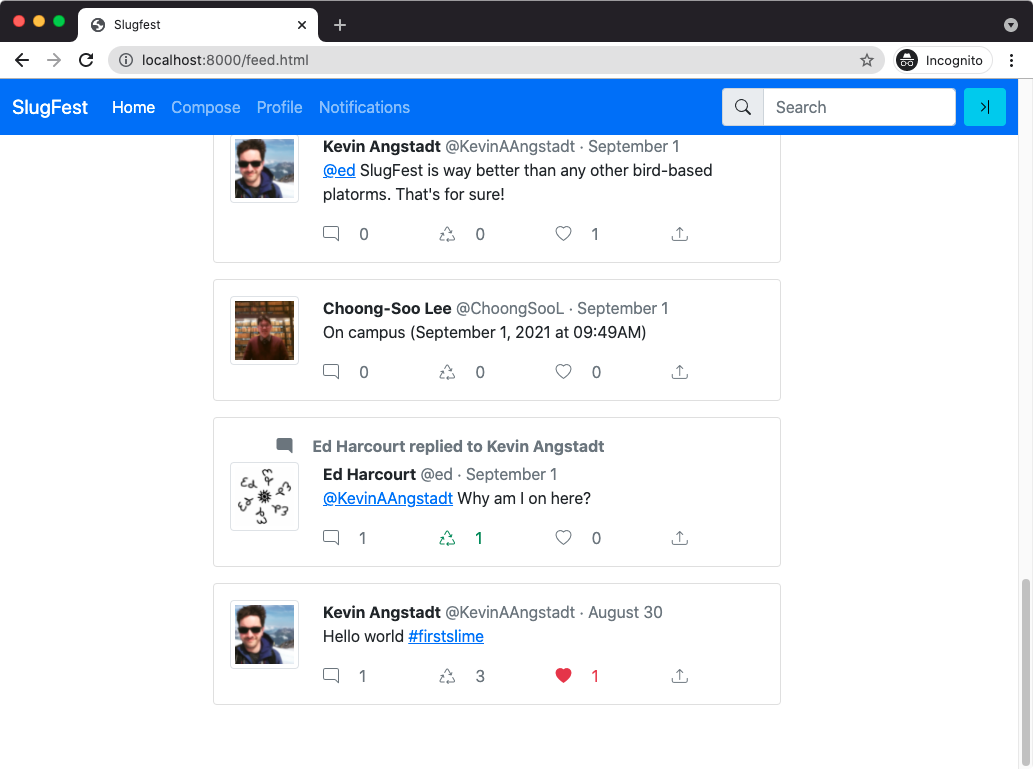
Task: Unlike Kevin's Hello world post
Action: point(563,676)
